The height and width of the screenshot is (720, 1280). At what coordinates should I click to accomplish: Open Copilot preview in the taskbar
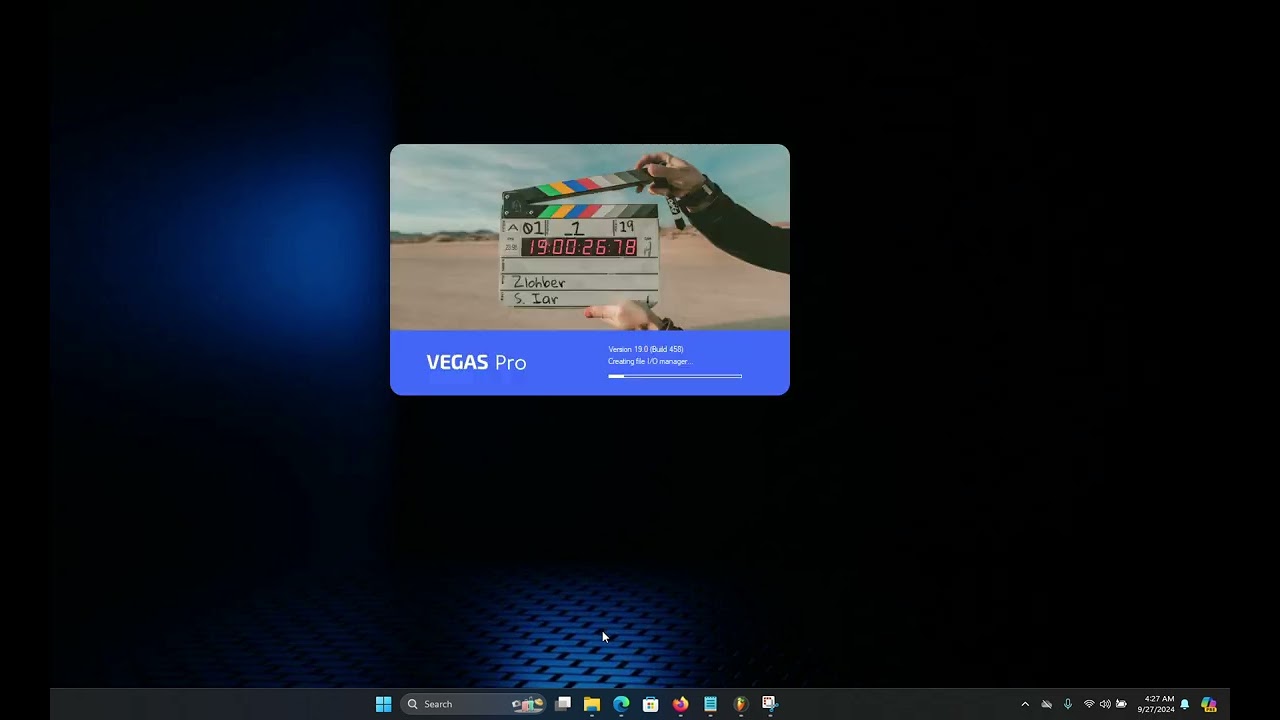coord(1209,704)
